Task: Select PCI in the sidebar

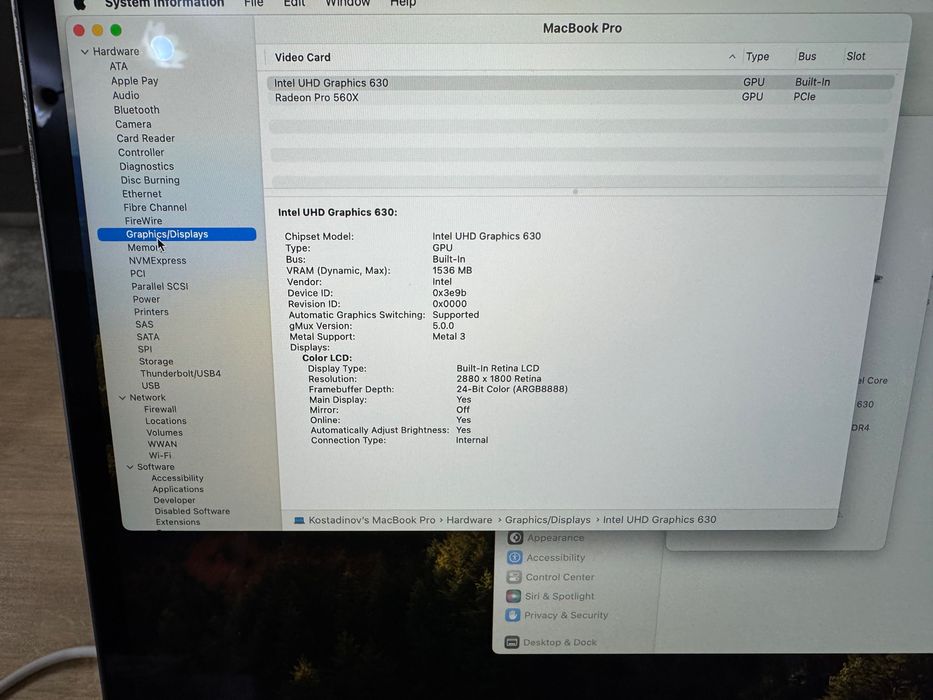Action: (137, 274)
